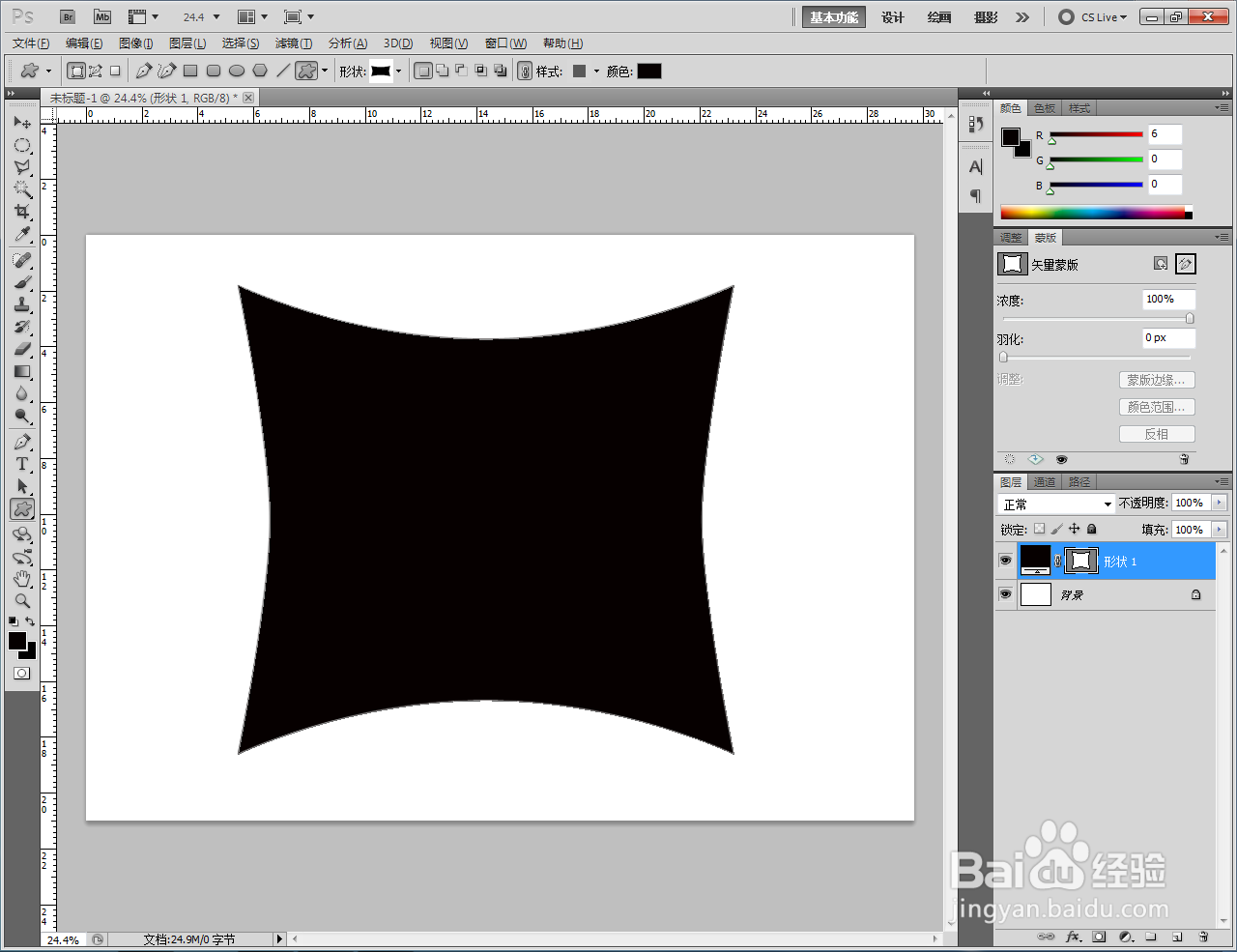Image resolution: width=1237 pixels, height=952 pixels.
Task: Switch to the 路径 tab
Action: point(1079,482)
